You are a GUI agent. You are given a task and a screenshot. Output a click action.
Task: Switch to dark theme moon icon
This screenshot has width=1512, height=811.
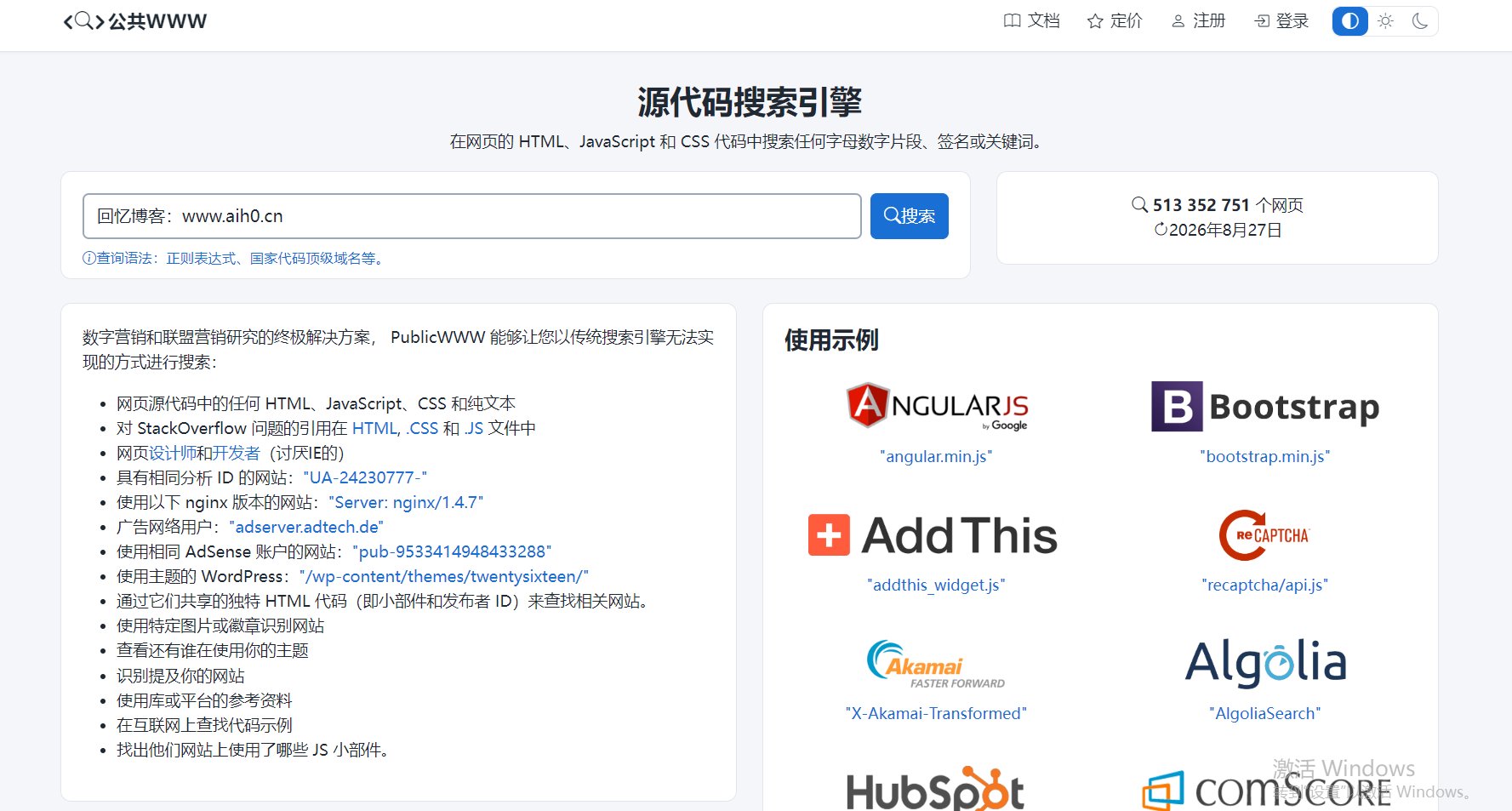(x=1420, y=21)
